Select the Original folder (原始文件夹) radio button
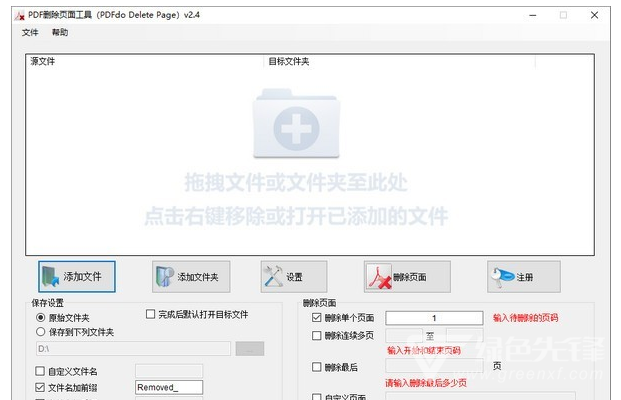This screenshot has width=621, height=400. tap(41, 318)
